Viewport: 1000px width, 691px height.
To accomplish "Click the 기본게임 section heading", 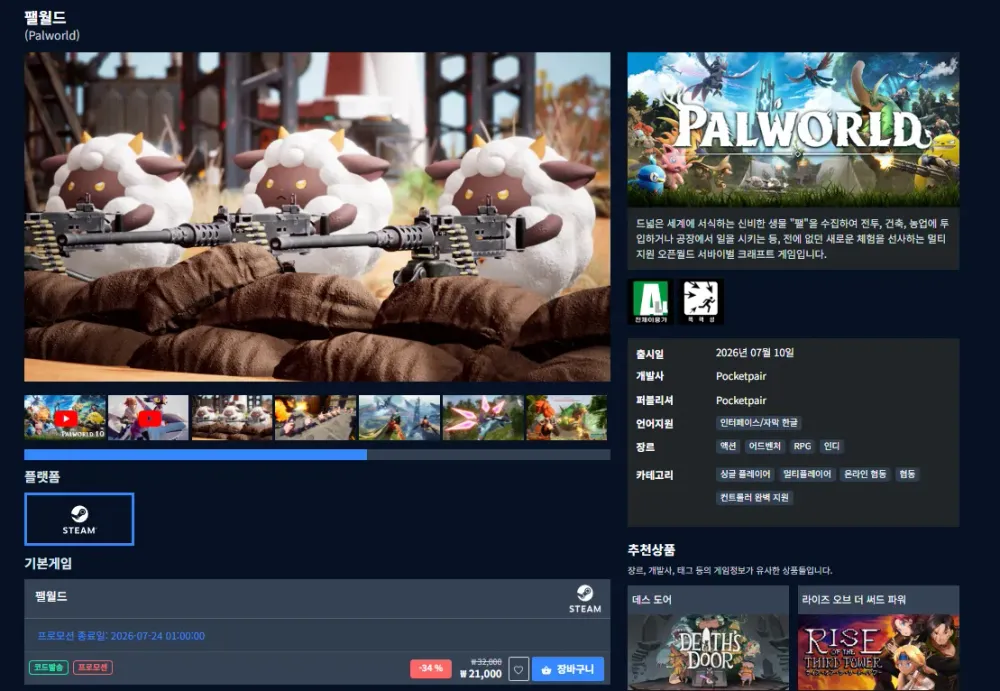I will tap(48, 563).
